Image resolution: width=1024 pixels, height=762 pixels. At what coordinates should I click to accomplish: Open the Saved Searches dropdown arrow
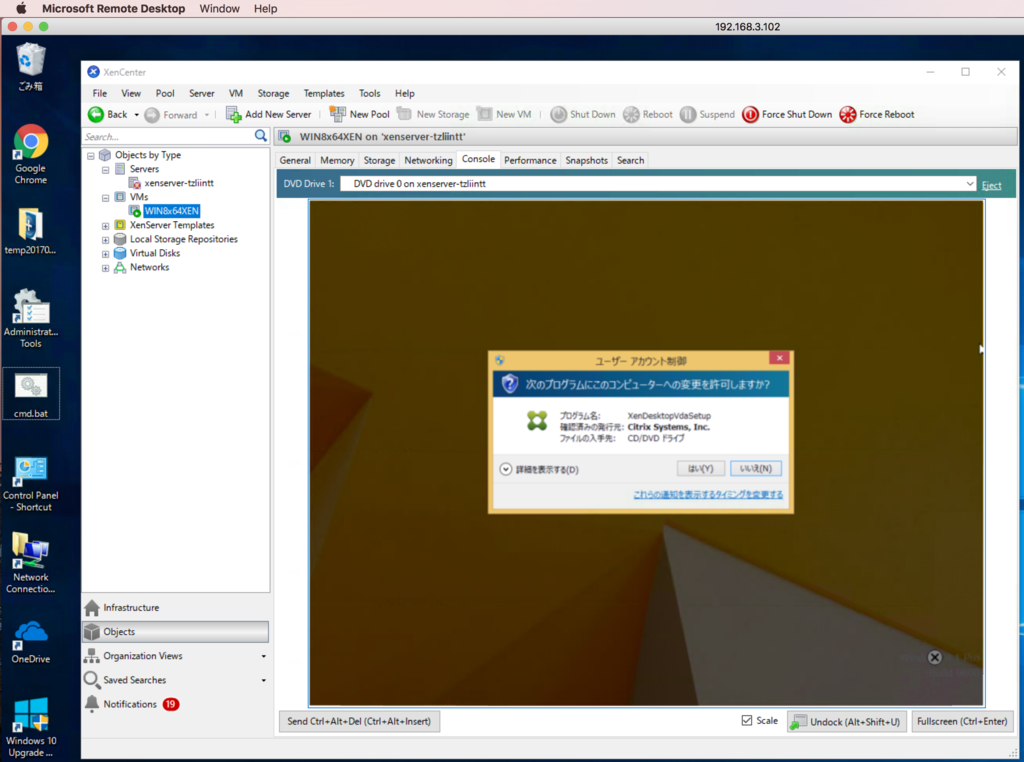pyautogui.click(x=264, y=680)
